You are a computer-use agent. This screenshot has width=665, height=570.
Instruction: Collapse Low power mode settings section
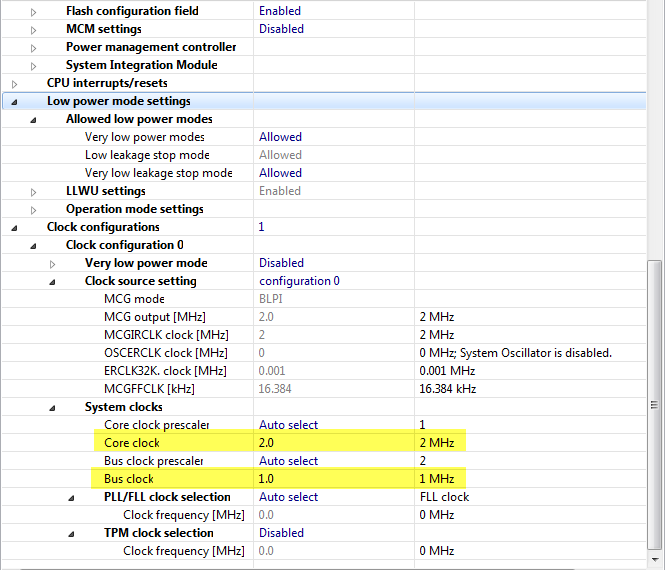pyautogui.click(x=15, y=101)
